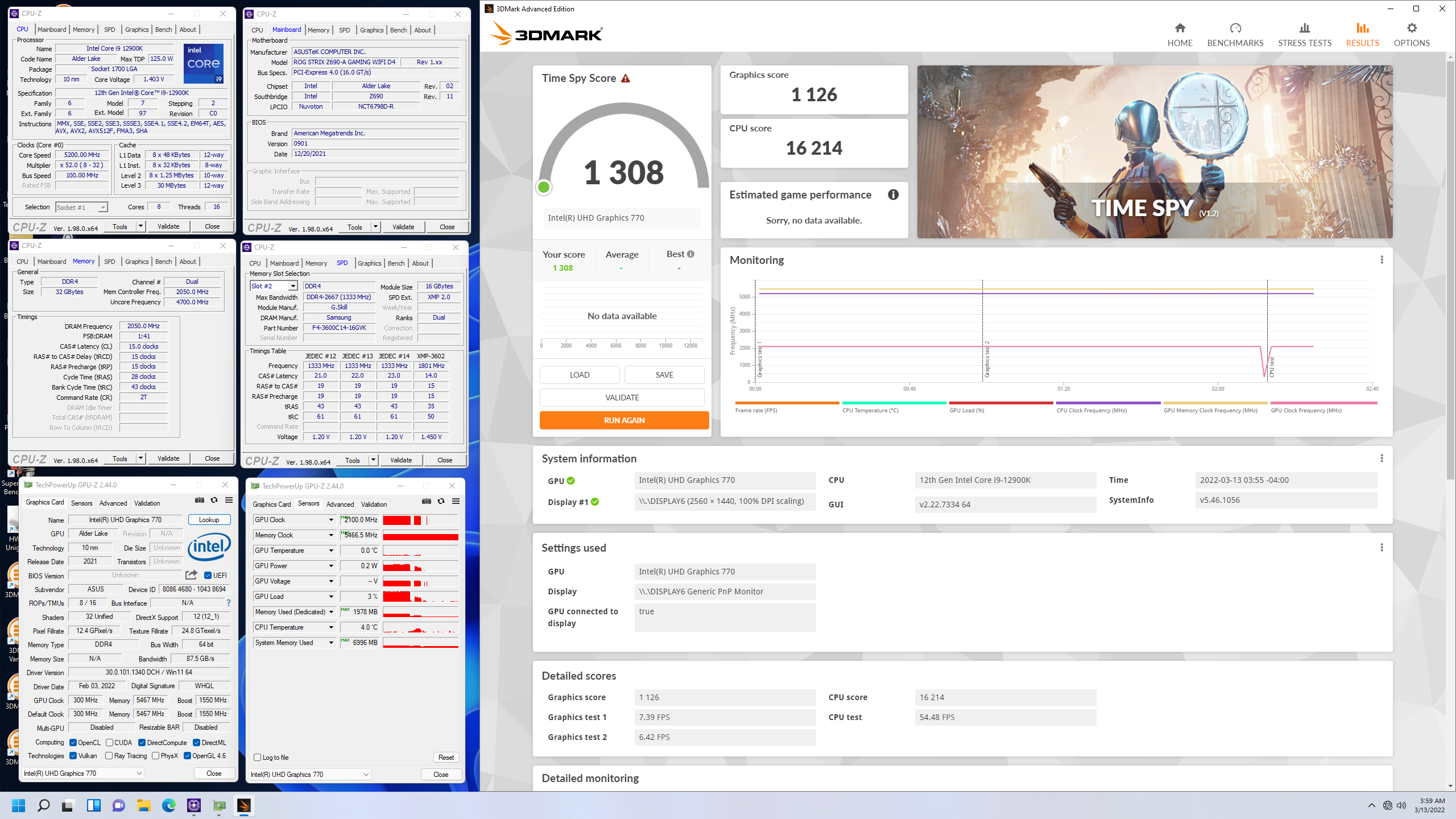Take screenshot in GPU-Z Sensors window
Screen dimensions: 1456x819
point(427,502)
